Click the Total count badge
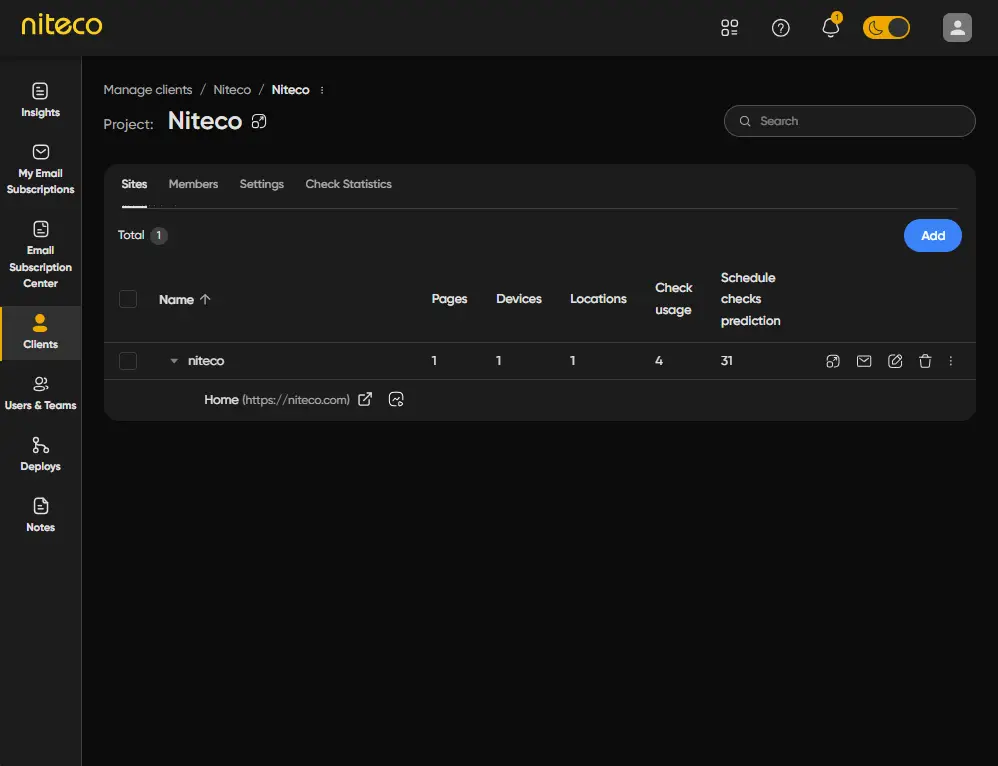The image size is (998, 766). click(x=158, y=236)
